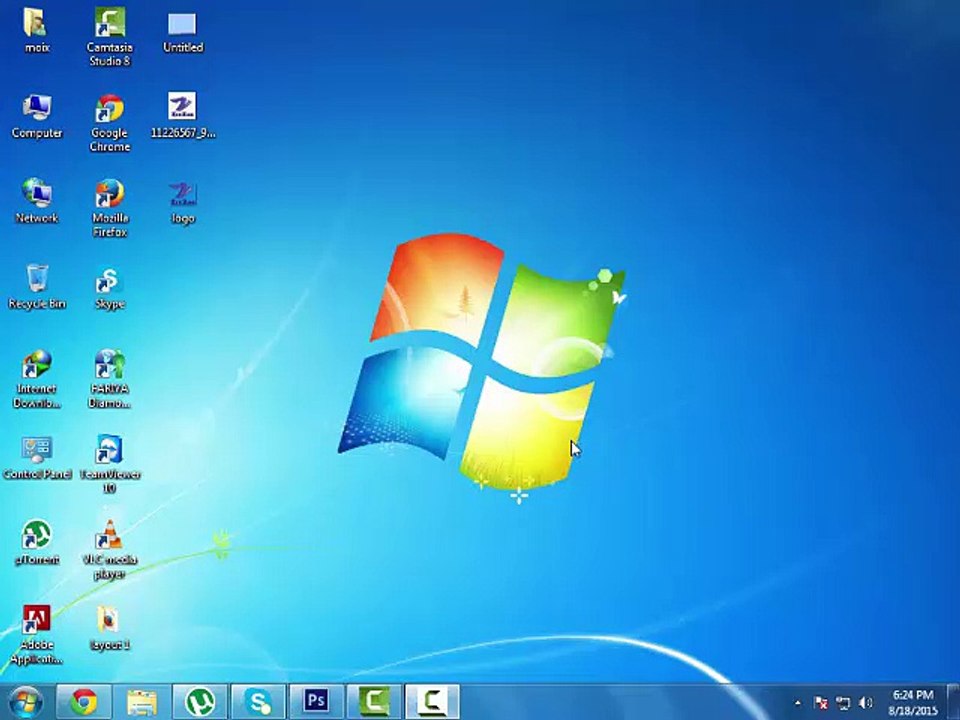Image resolution: width=960 pixels, height=720 pixels.
Task: Switch to µTorrent in the taskbar
Action: coord(200,702)
